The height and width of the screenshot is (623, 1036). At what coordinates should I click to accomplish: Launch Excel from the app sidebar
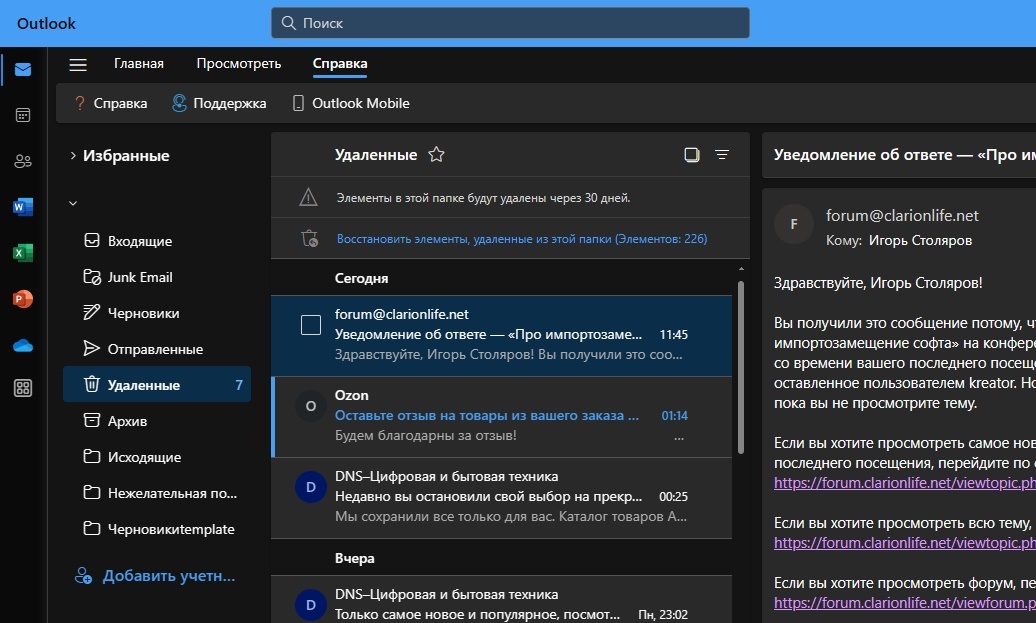[x=23, y=253]
